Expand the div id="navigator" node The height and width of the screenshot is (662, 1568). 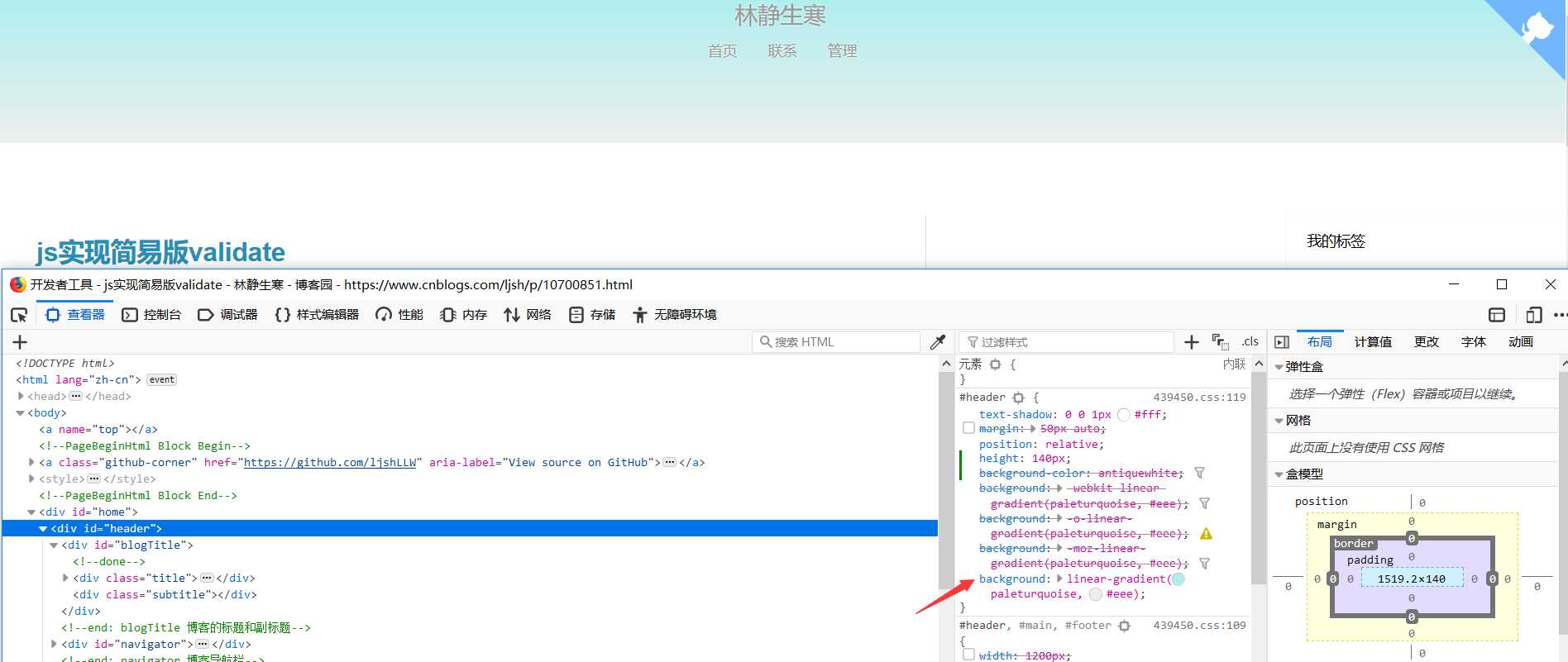[54, 645]
